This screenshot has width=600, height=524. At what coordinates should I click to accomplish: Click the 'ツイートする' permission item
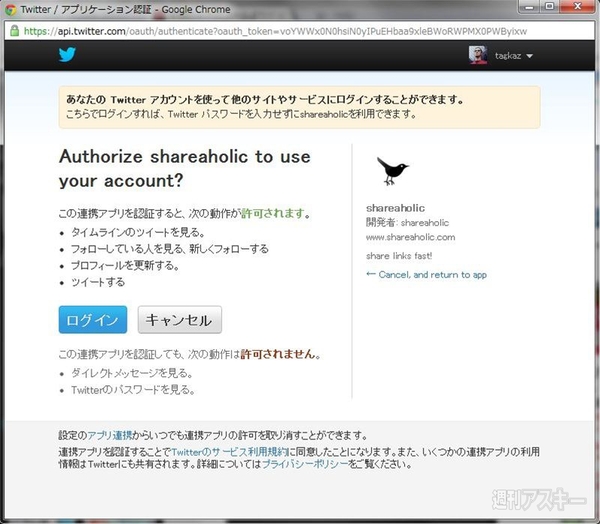98,282
